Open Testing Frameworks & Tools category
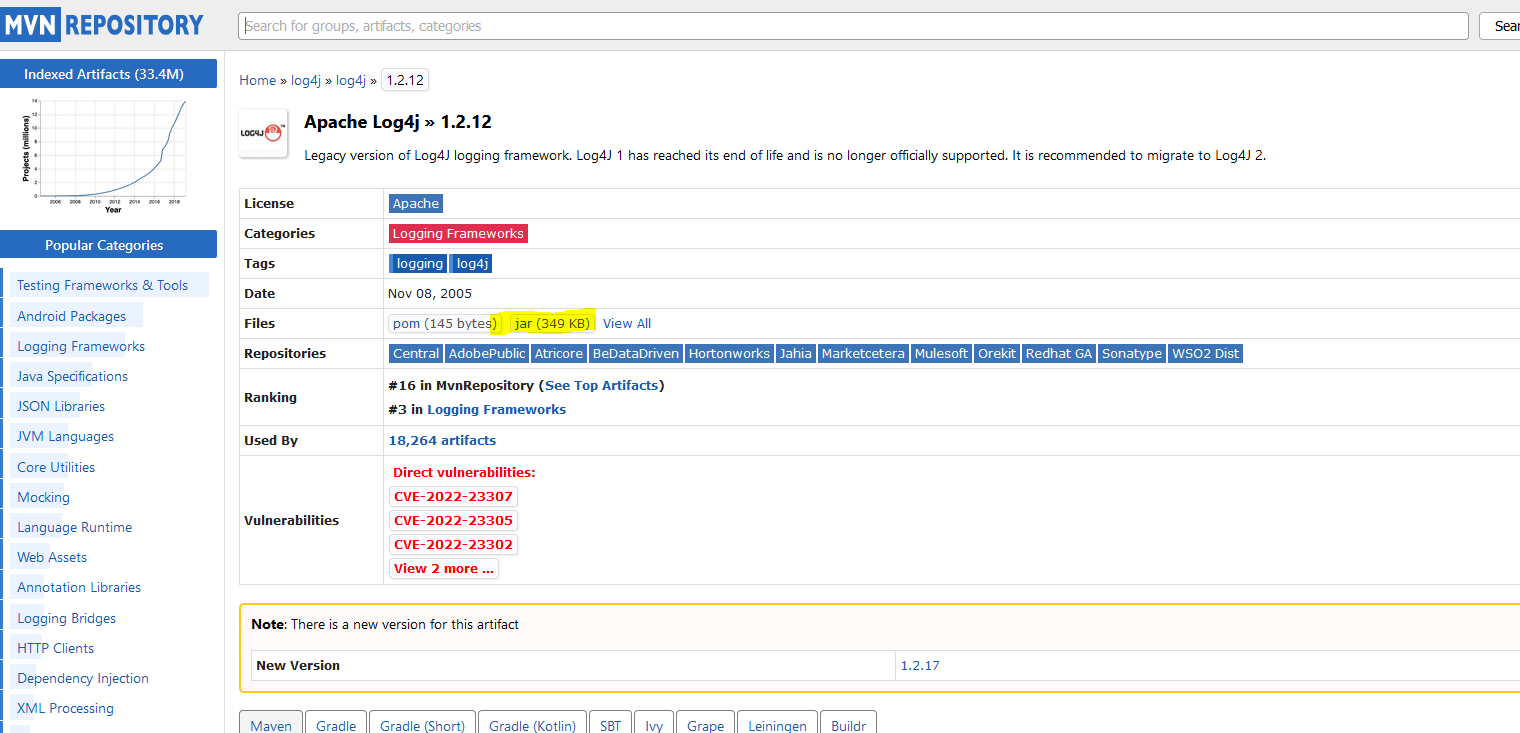Image resolution: width=1520 pixels, height=733 pixels. [102, 285]
